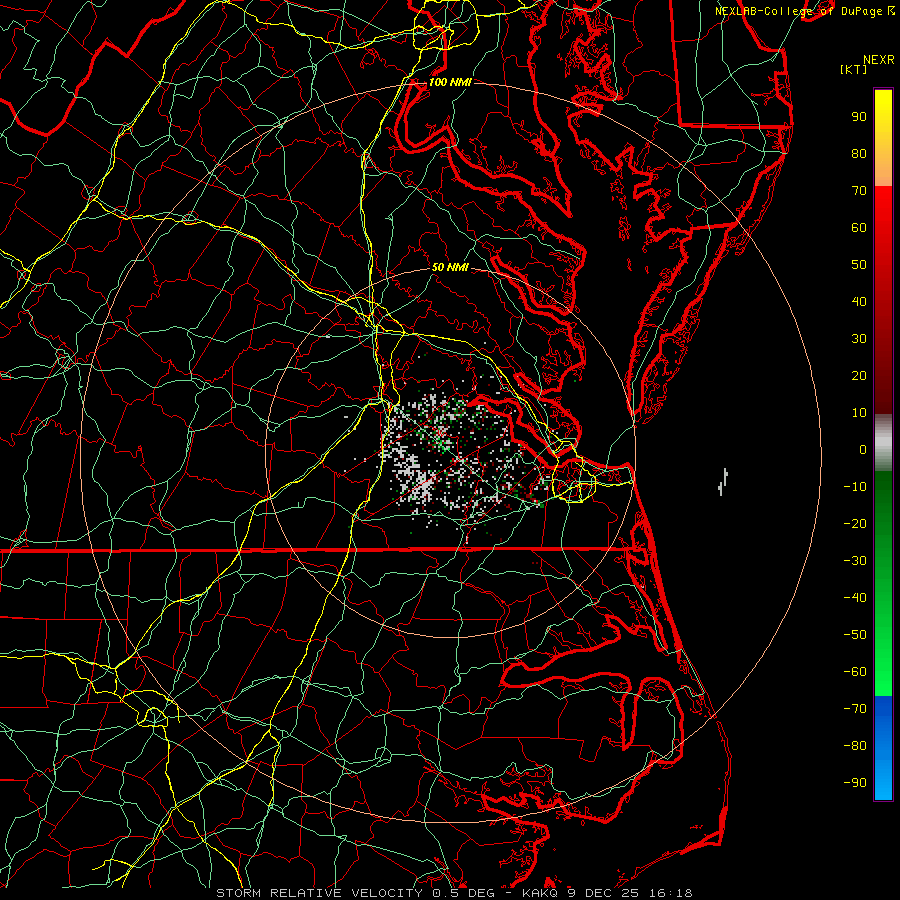Click the [KT] units label
This screenshot has width=900, height=900.
pos(855,70)
